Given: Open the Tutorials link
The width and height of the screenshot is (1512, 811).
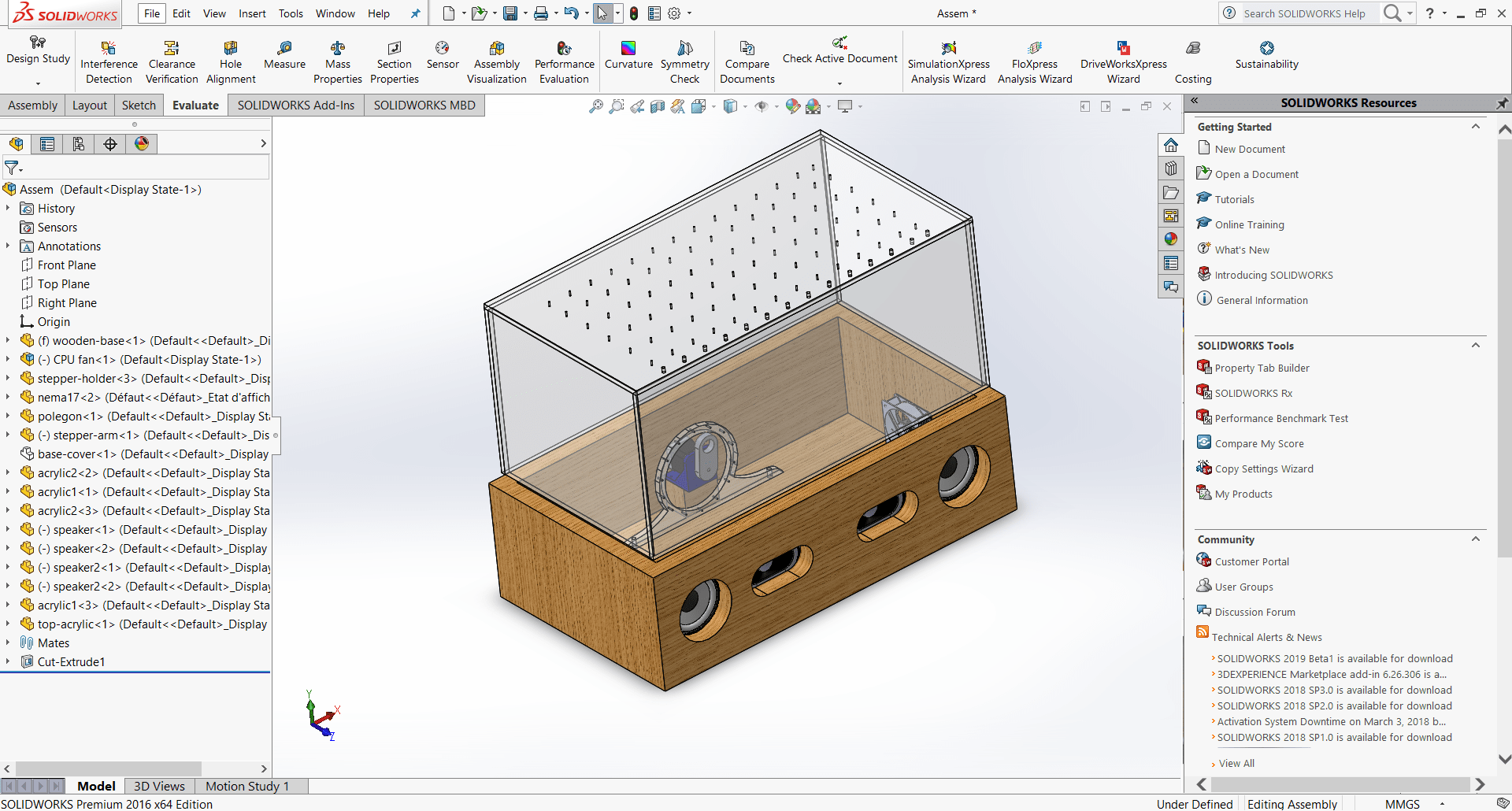Looking at the screenshot, I should pos(1234,199).
